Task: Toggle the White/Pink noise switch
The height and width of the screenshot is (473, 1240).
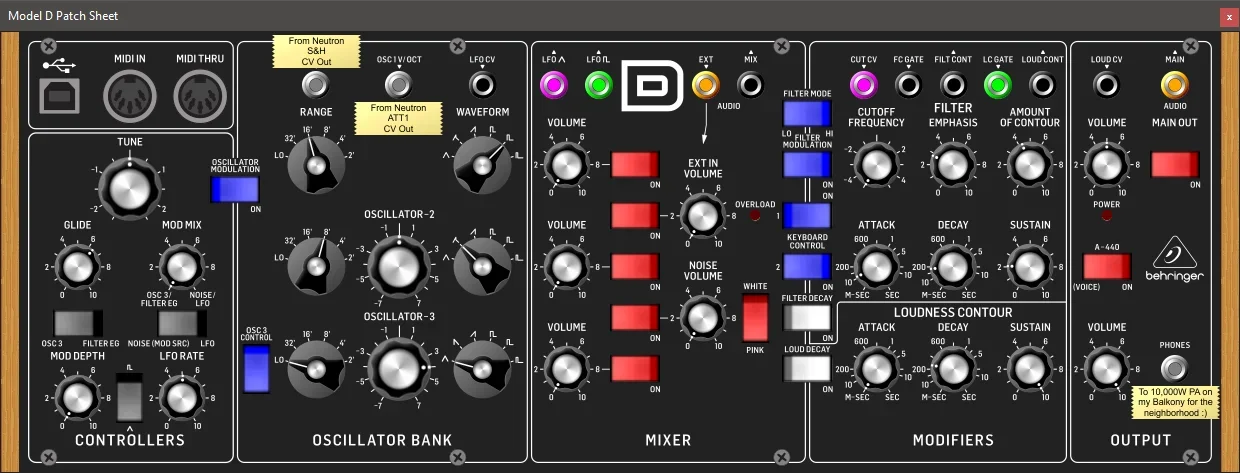Action: (757, 319)
